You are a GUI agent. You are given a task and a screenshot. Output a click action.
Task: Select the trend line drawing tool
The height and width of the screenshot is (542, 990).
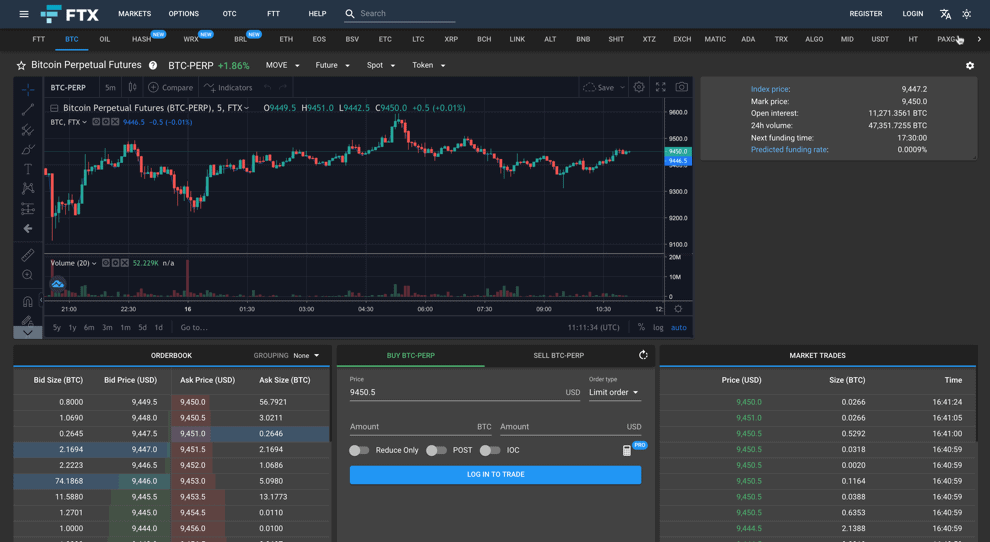[28, 110]
